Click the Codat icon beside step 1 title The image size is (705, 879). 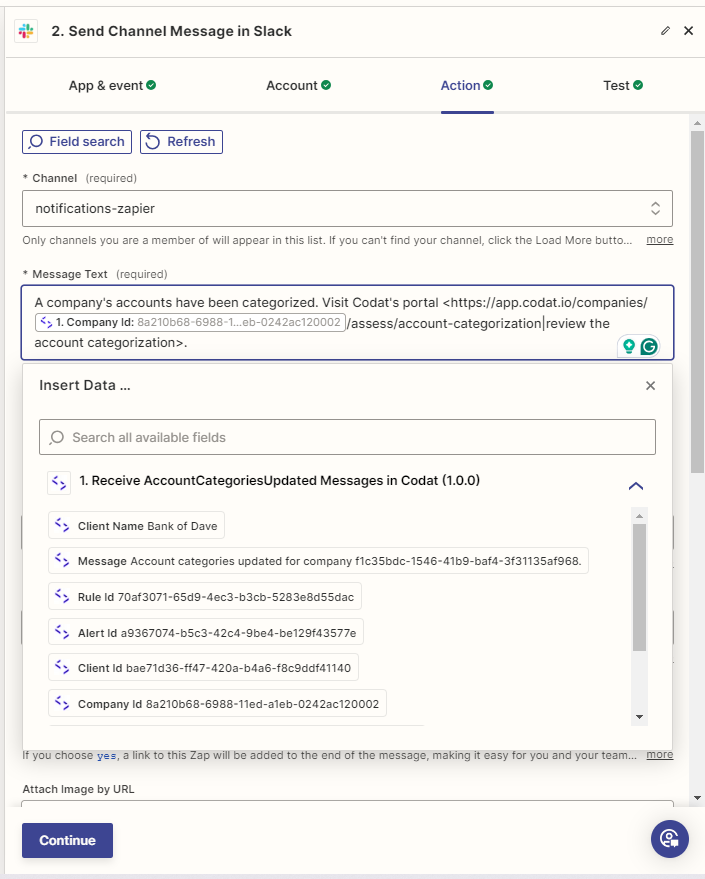click(x=59, y=482)
